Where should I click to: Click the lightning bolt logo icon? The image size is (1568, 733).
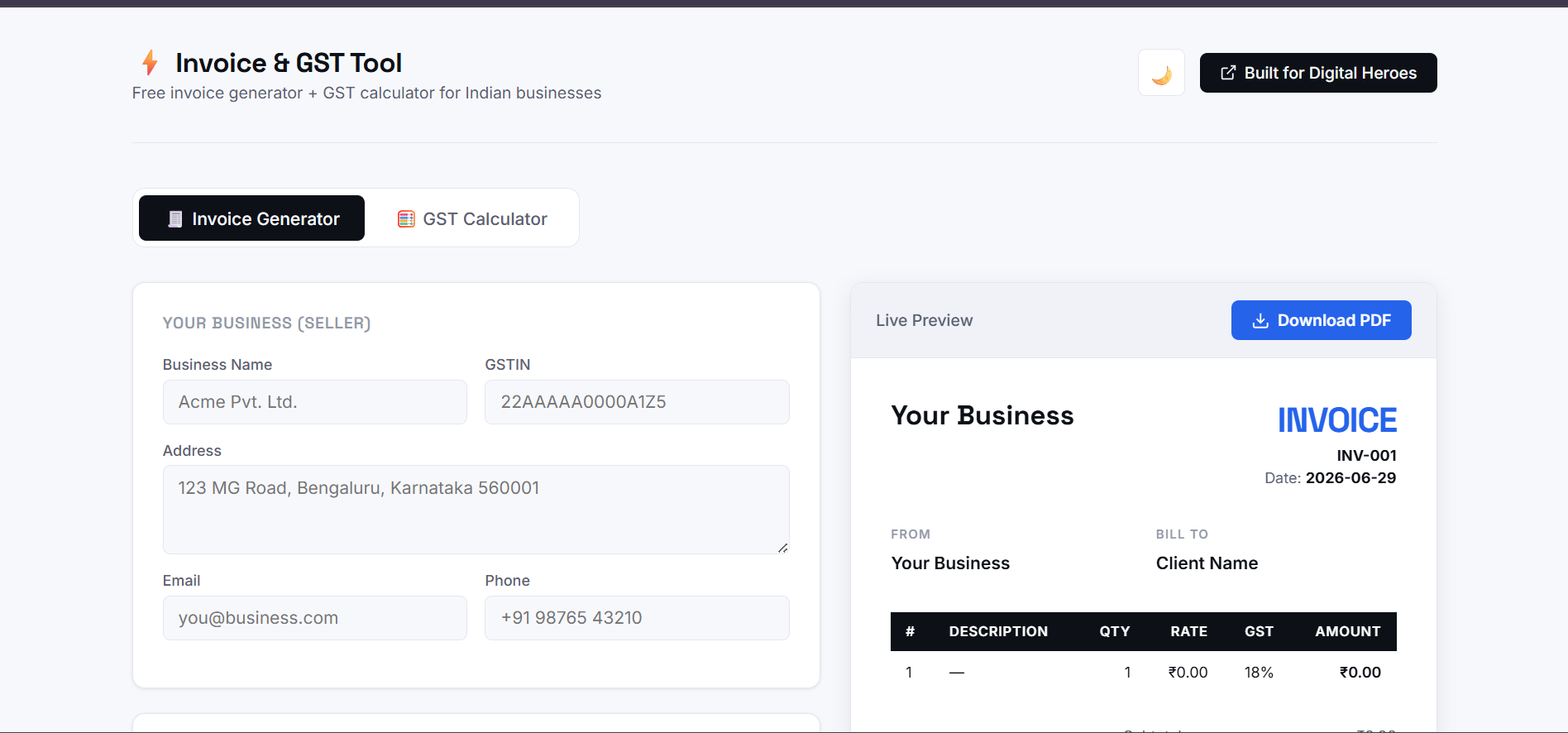pos(150,63)
